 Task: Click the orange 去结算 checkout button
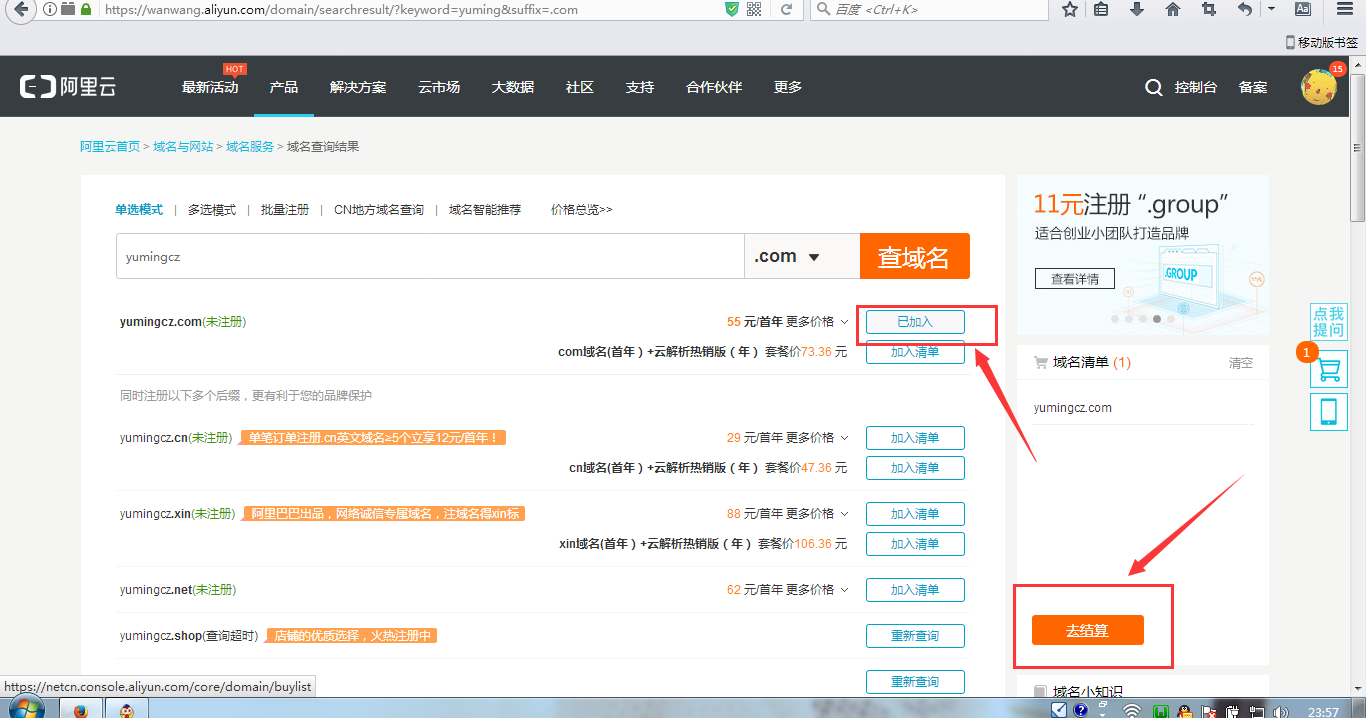(1087, 630)
